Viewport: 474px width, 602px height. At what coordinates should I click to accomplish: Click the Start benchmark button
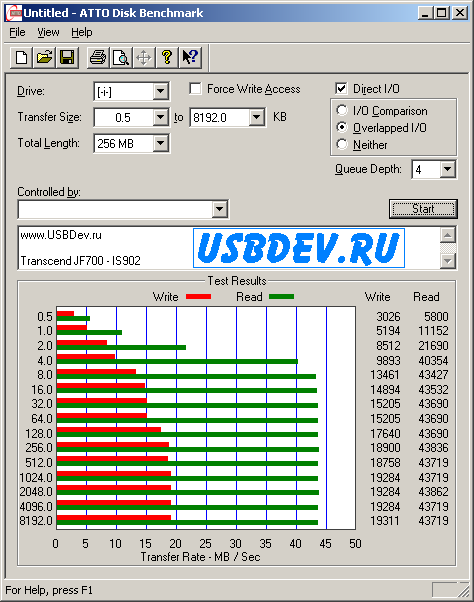(x=423, y=209)
